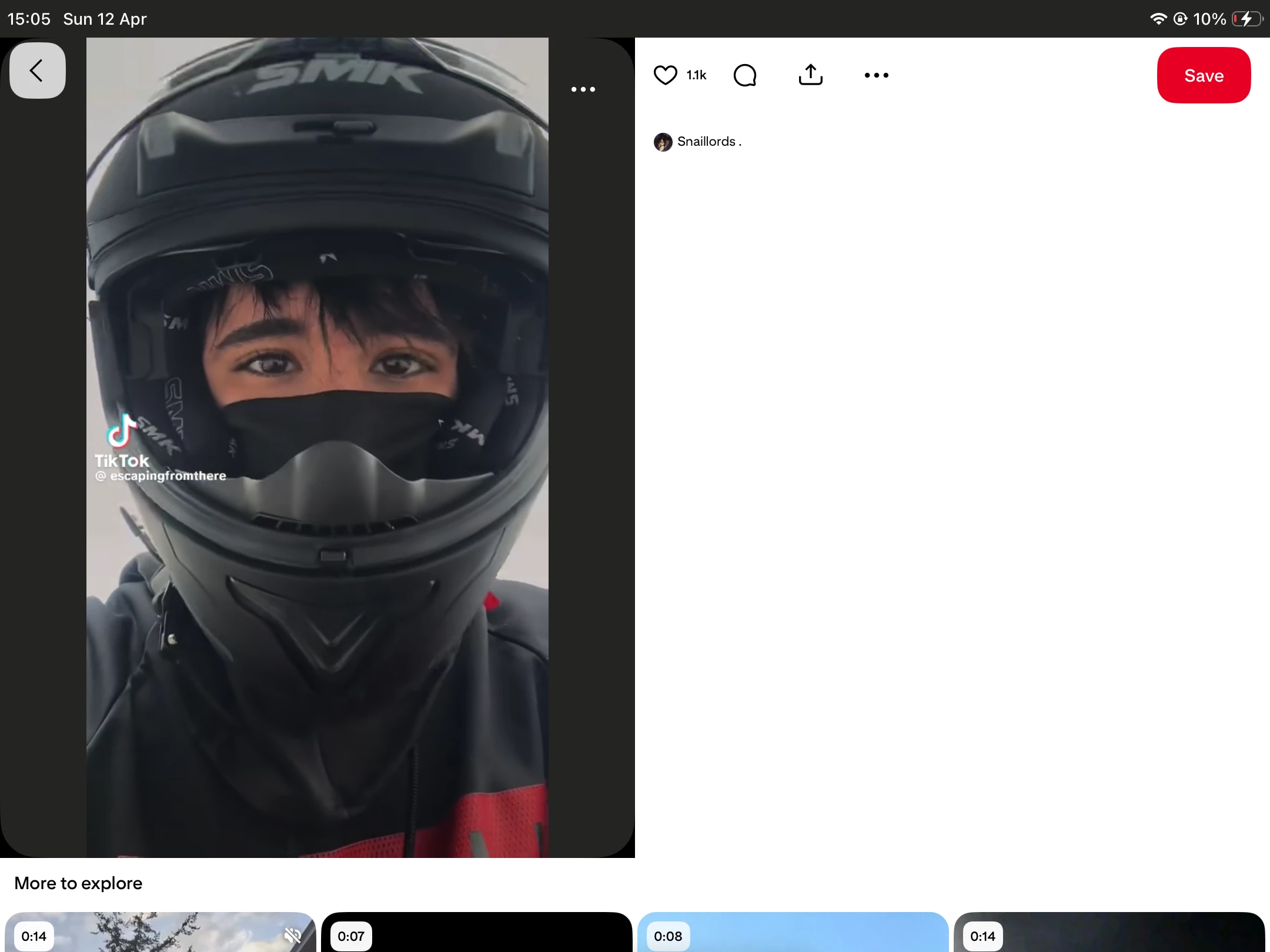Tap the 1.1k likes count
This screenshot has width=1270, height=952.
pos(696,75)
